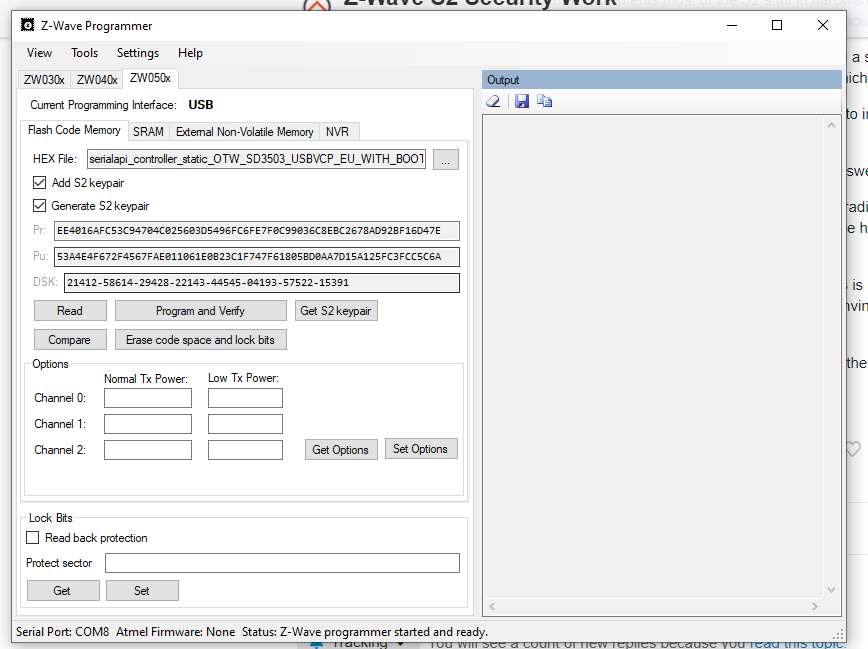The image size is (868, 649).
Task: Click the Z-Wave Programmer title bar app icon
Action: (x=27, y=25)
